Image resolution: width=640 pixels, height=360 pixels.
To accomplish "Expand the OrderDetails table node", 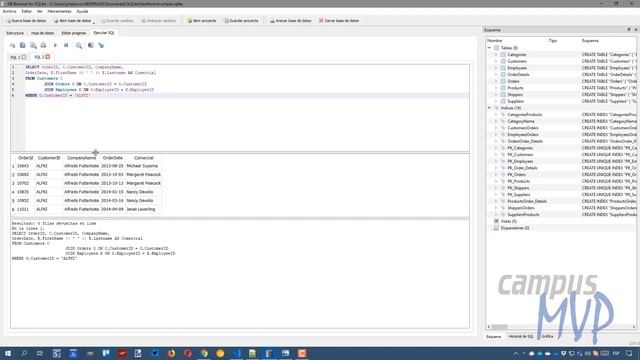I will [496, 75].
